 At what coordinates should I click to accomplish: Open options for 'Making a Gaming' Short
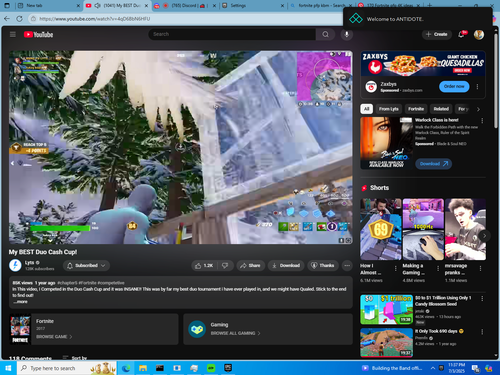(x=438, y=268)
